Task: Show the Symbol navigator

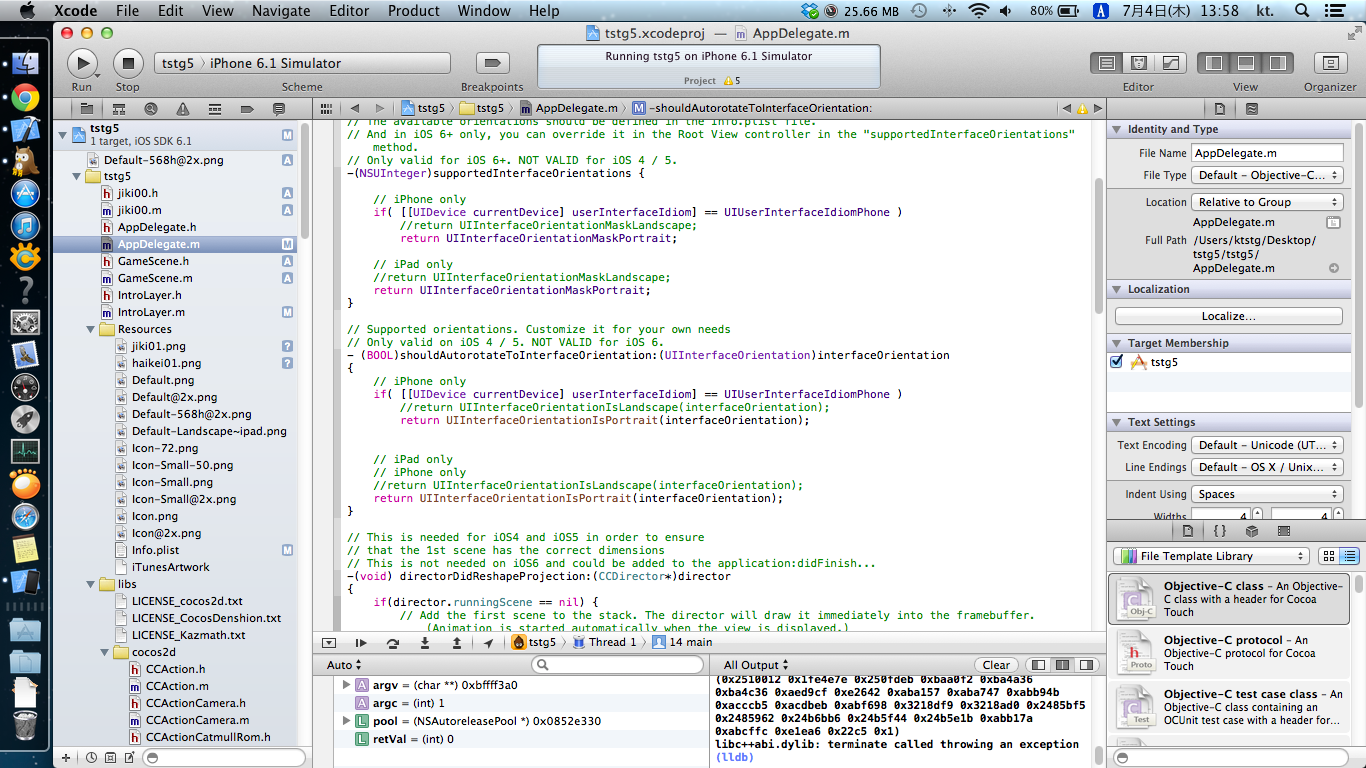Action: click(118, 108)
